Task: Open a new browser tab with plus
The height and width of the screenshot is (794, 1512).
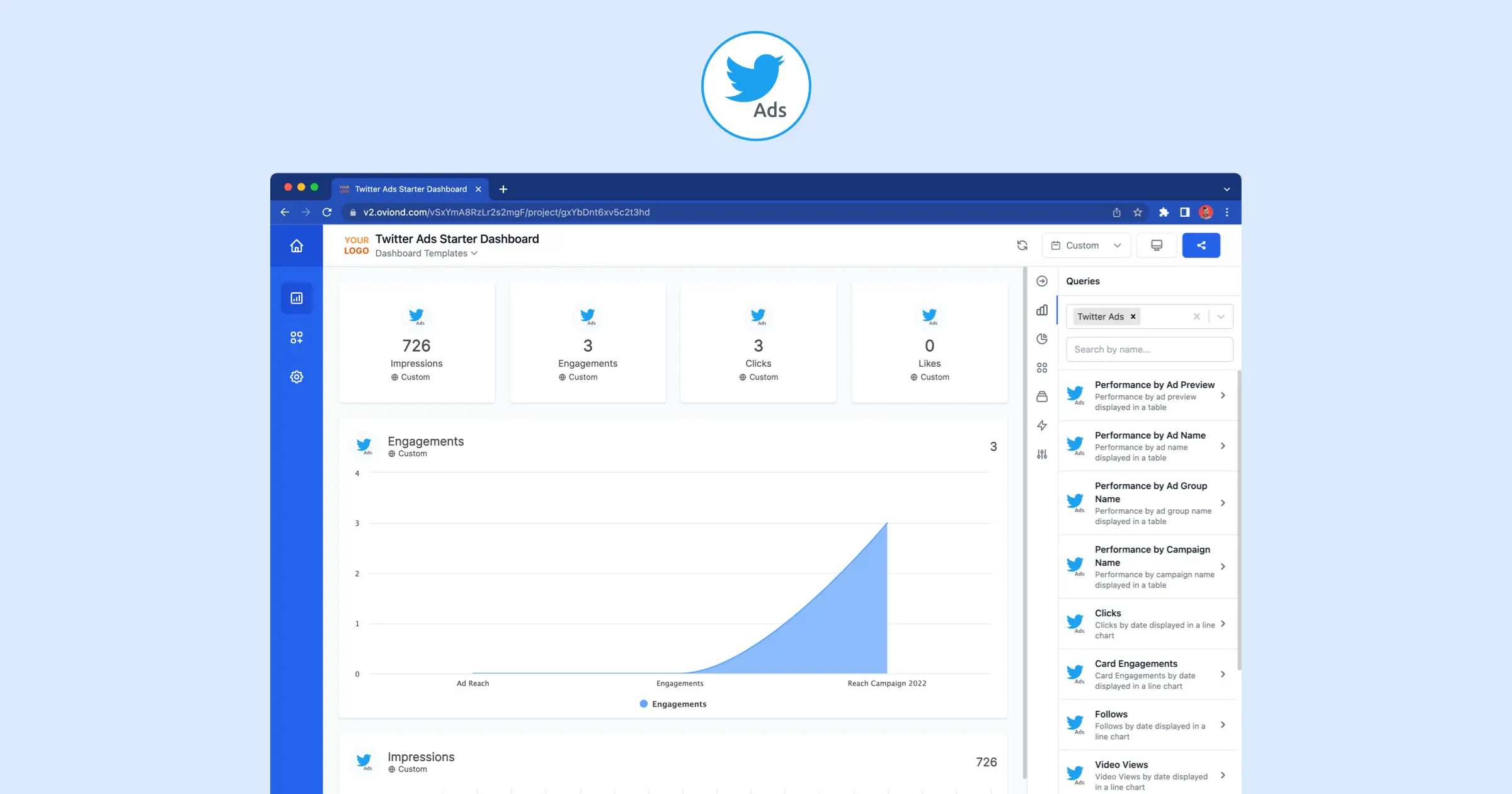Action: tap(503, 189)
